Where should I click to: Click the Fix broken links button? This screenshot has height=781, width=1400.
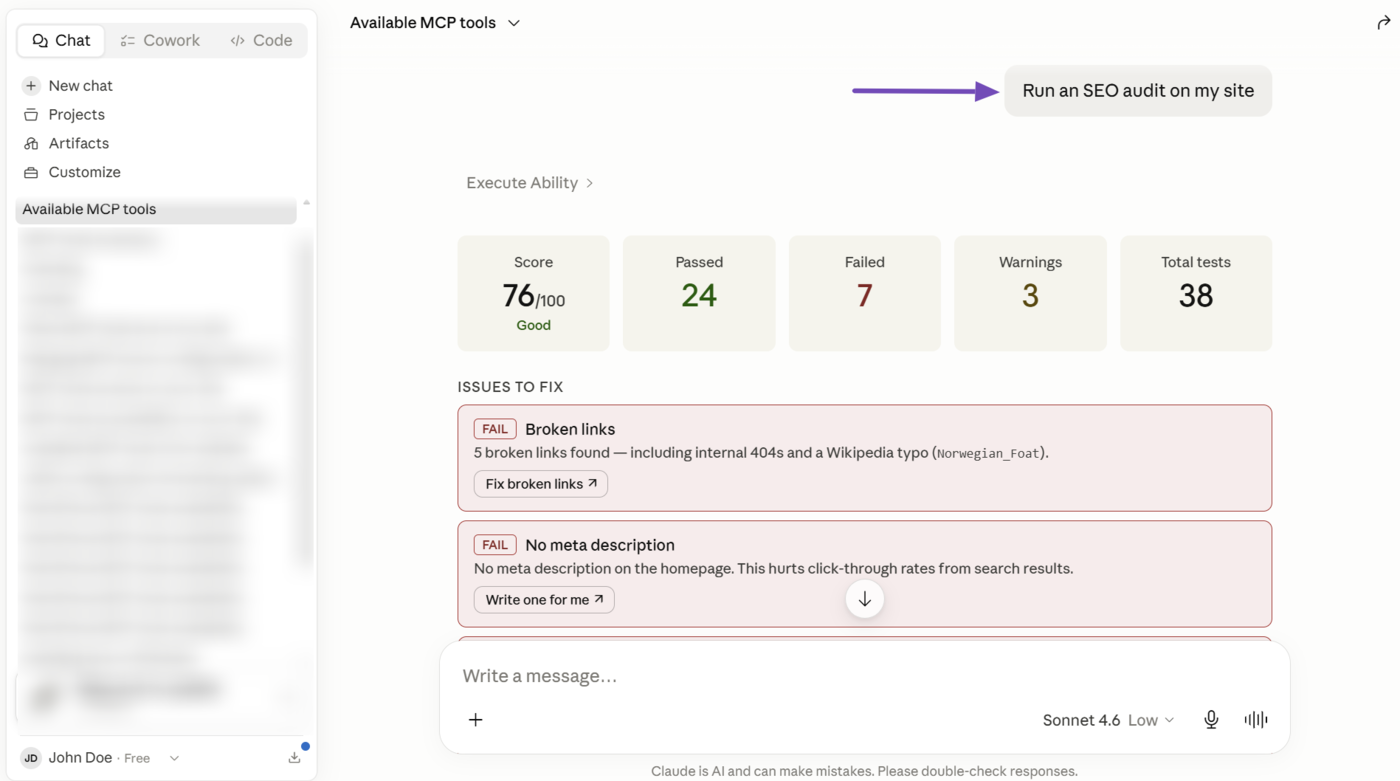coord(541,484)
